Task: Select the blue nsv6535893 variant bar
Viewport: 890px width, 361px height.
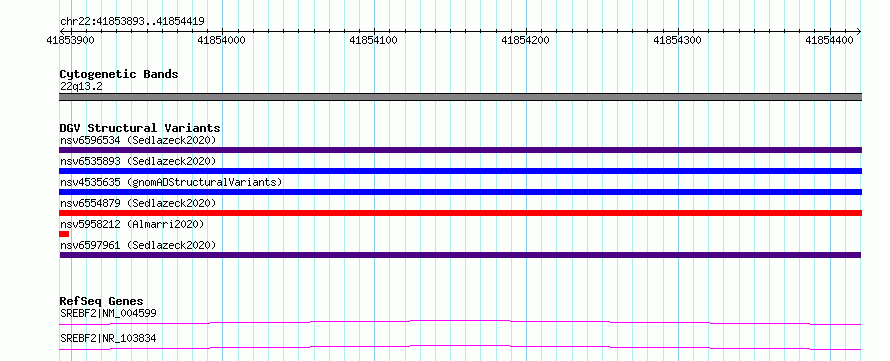Action: tap(460, 171)
